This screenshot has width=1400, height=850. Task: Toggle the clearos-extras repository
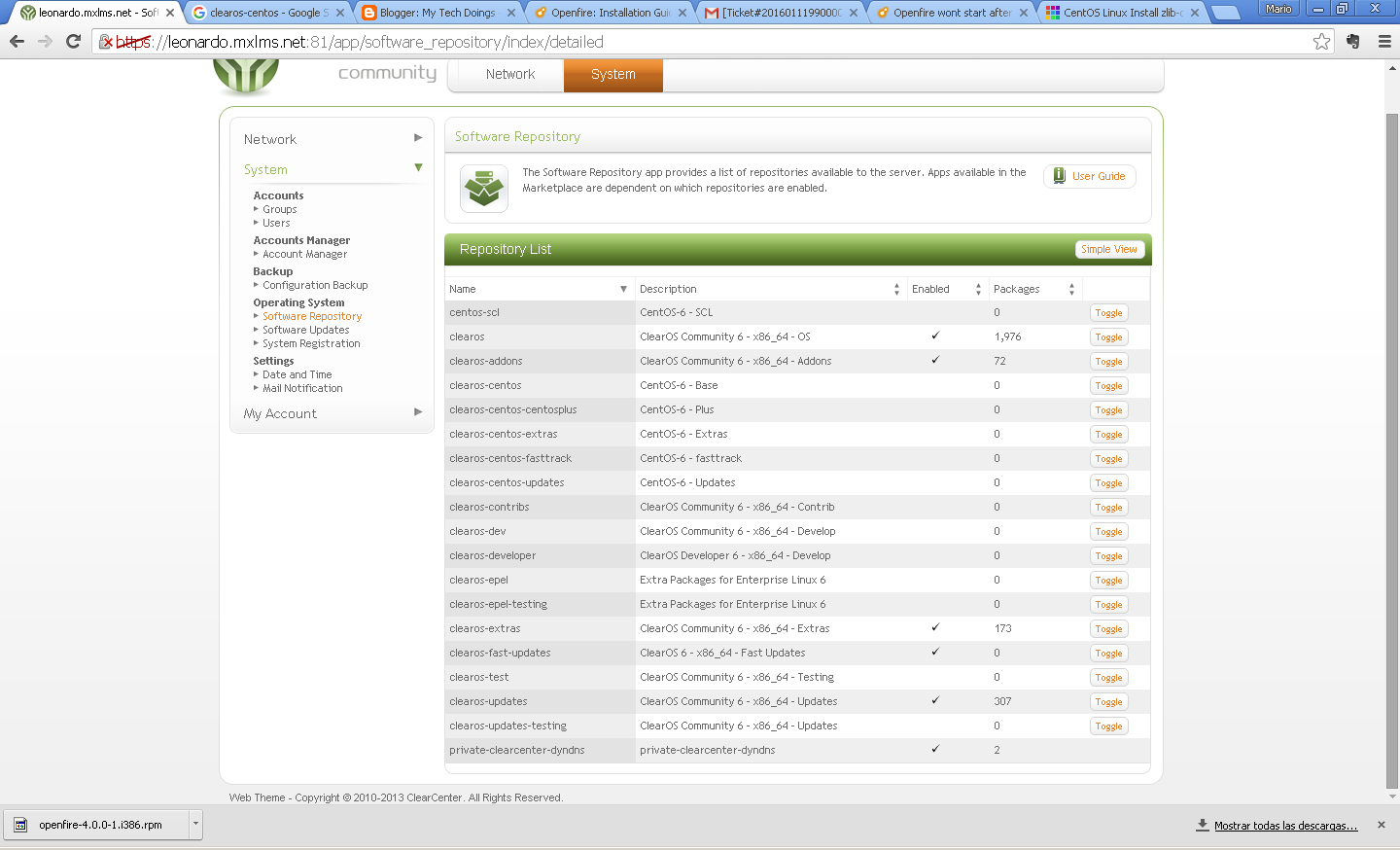point(1108,629)
